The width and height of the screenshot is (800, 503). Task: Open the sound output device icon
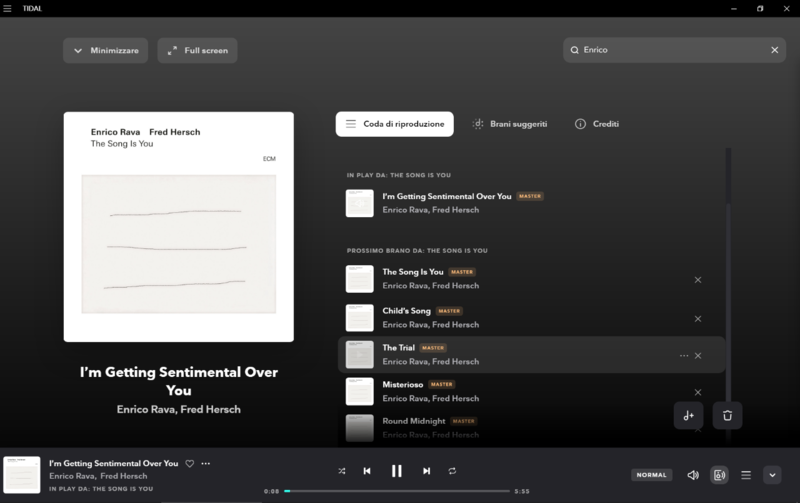pos(719,475)
